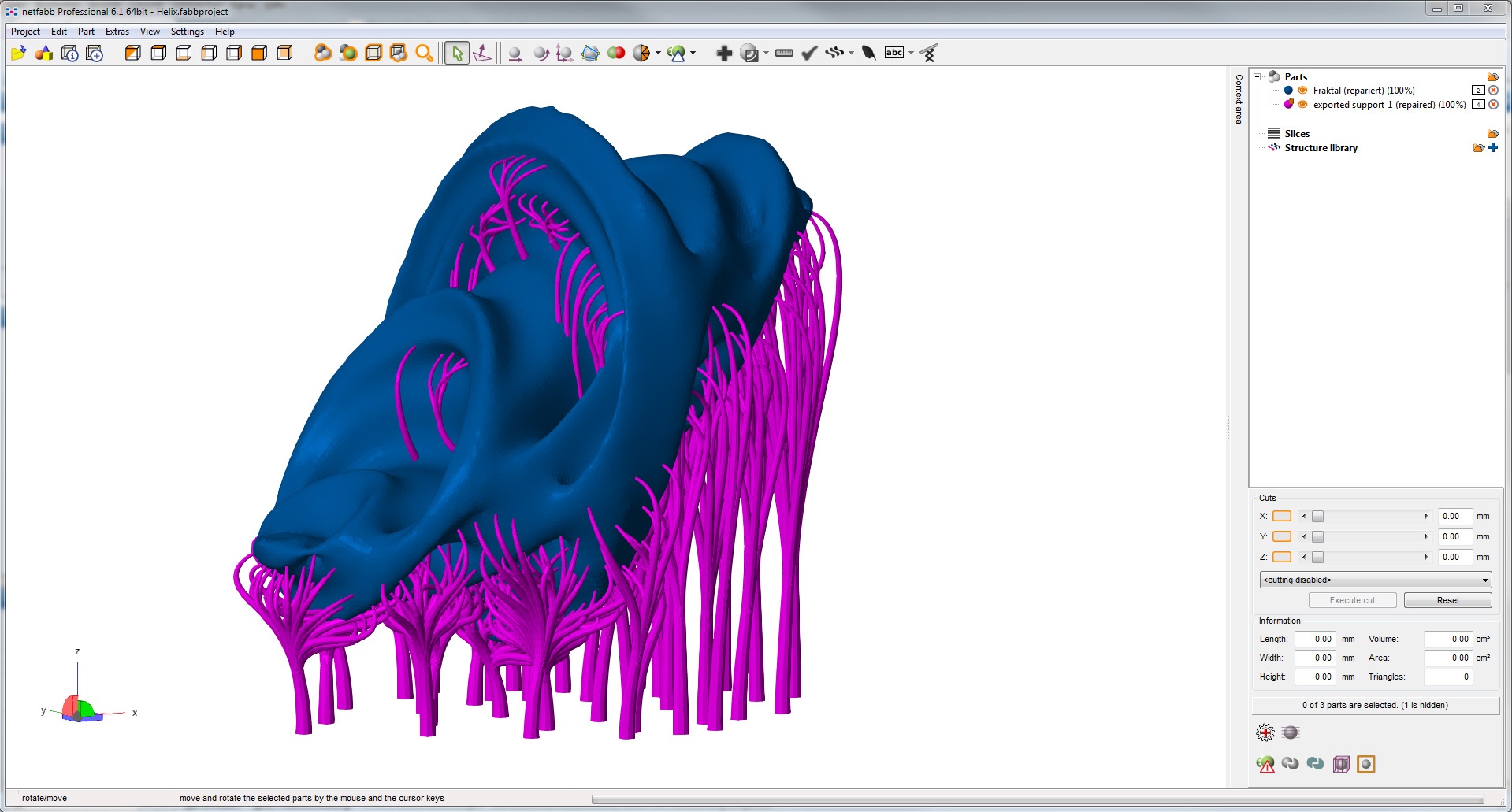
Task: Click the orange framed sphere icon
Action: [1366, 764]
